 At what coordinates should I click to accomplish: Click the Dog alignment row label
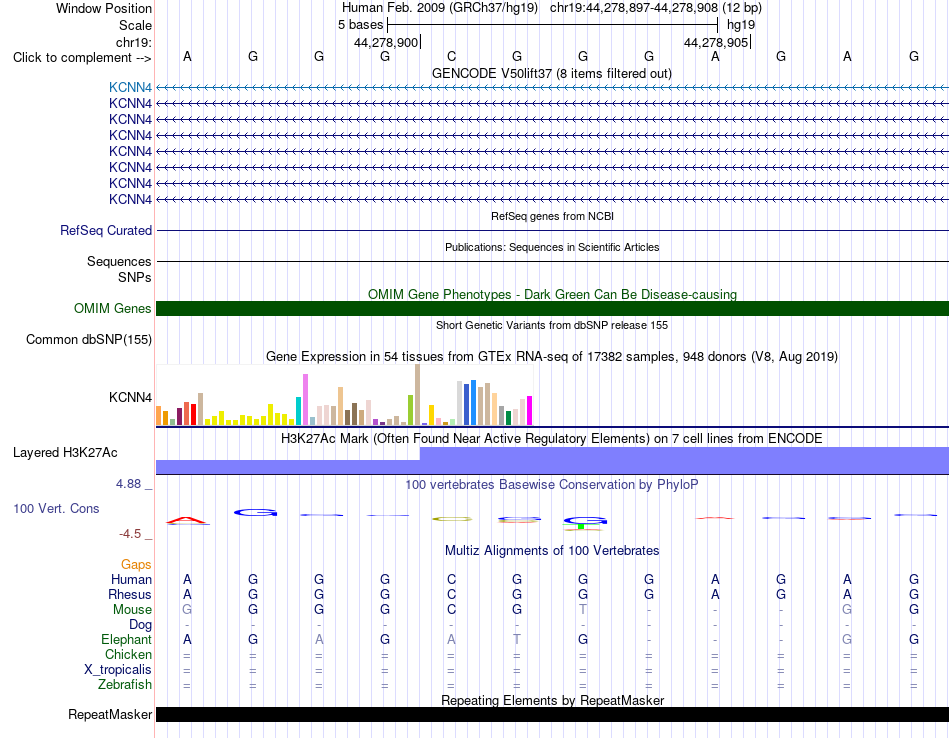(140, 625)
